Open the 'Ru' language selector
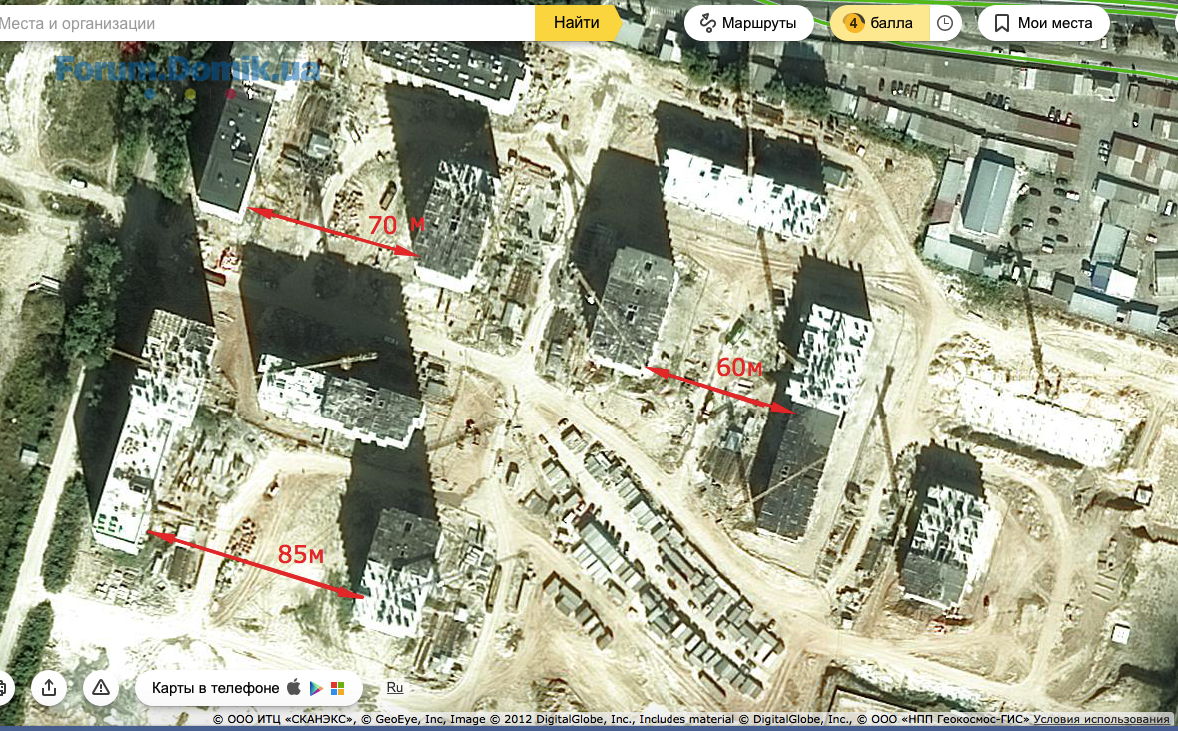Image resolution: width=1178 pixels, height=731 pixels. (394, 687)
